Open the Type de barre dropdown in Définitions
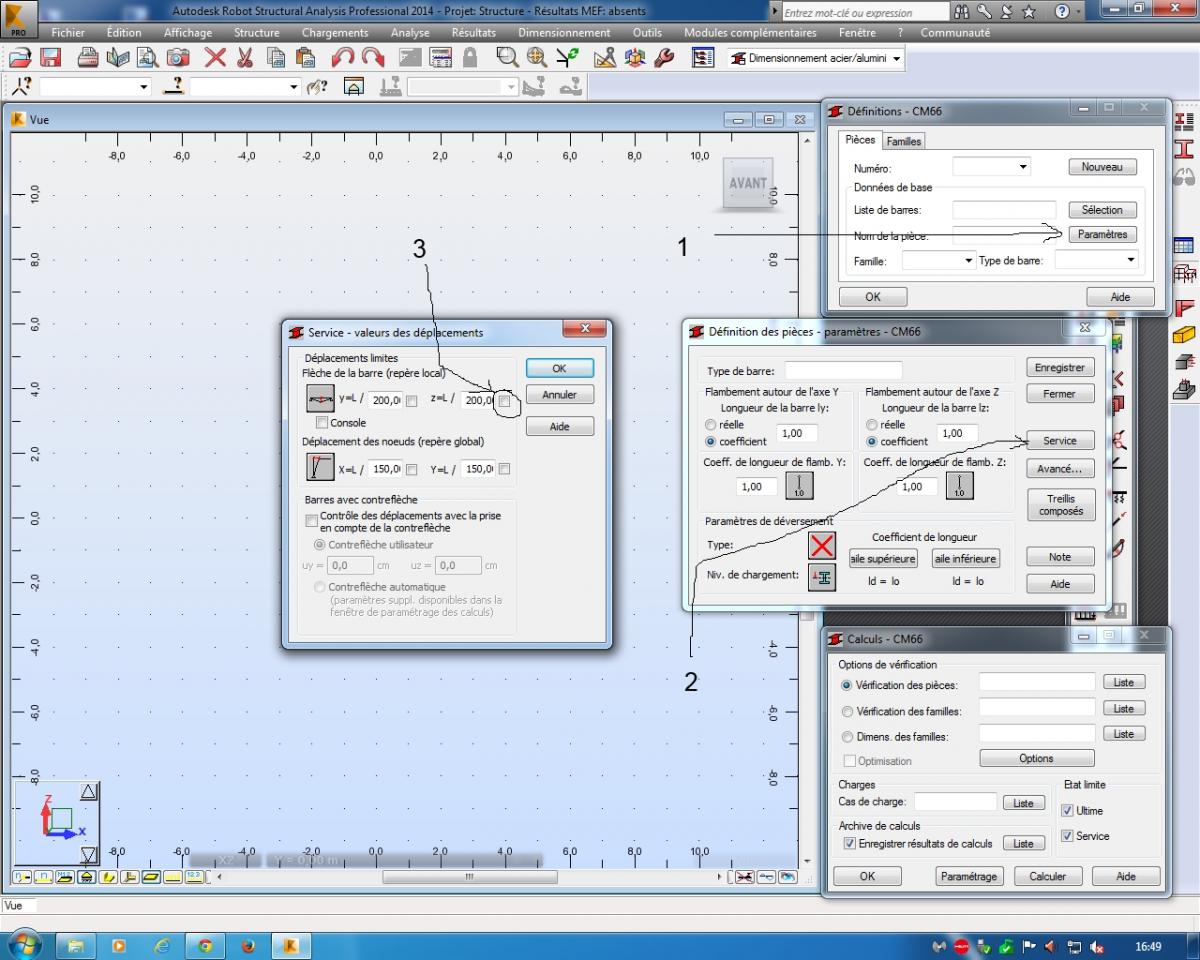Viewport: 1200px width, 960px height. 1131,260
